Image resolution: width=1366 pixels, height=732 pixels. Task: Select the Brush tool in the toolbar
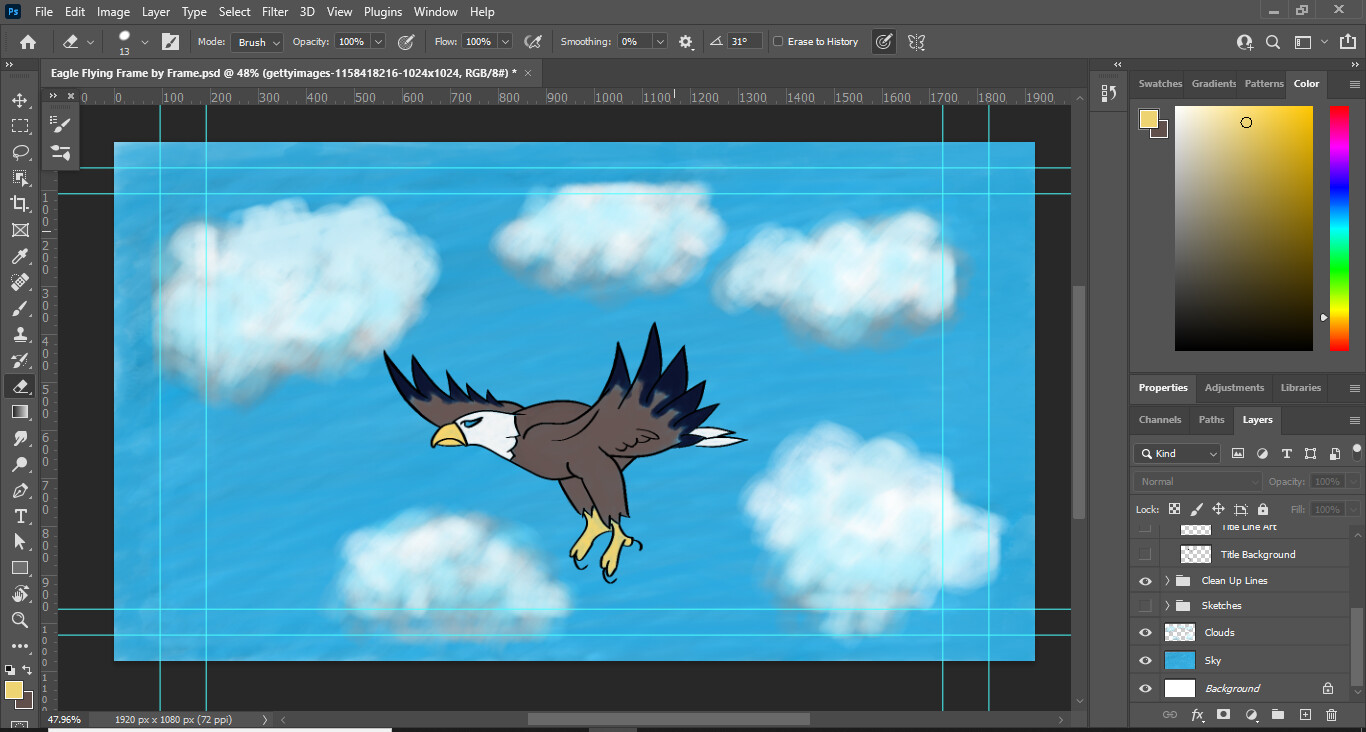point(20,308)
